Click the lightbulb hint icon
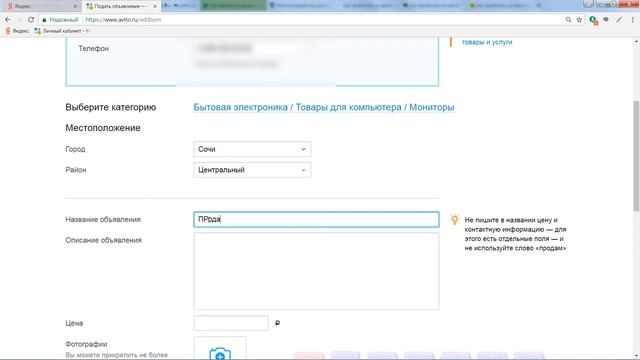This screenshot has width=640, height=360. pyautogui.click(x=455, y=220)
